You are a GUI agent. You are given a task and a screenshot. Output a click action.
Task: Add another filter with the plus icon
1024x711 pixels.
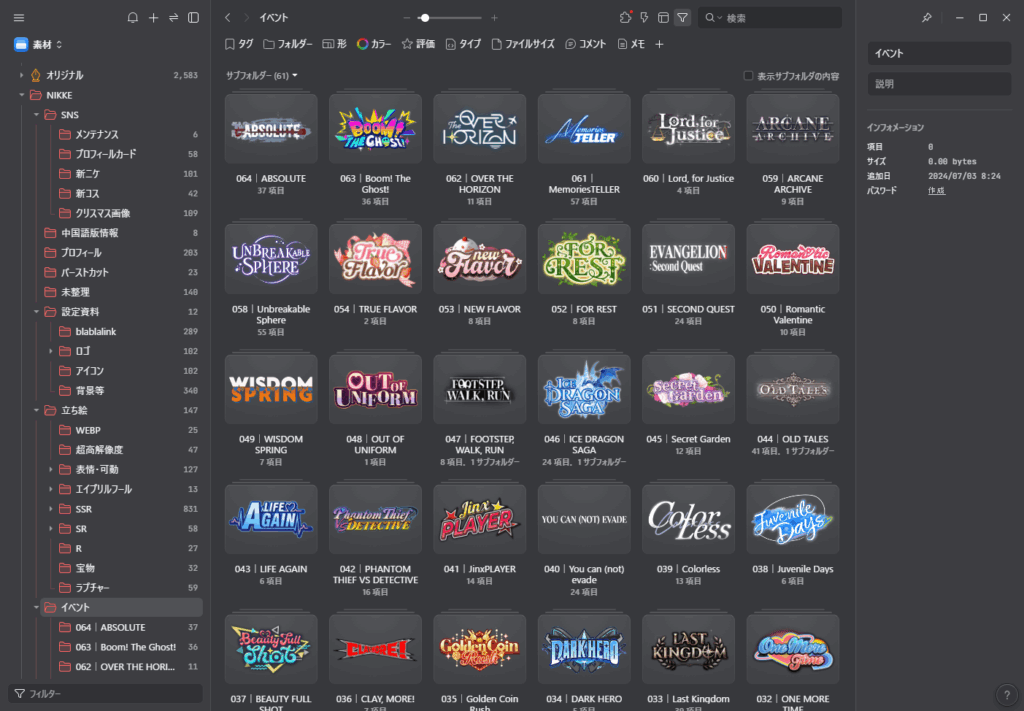tap(660, 44)
